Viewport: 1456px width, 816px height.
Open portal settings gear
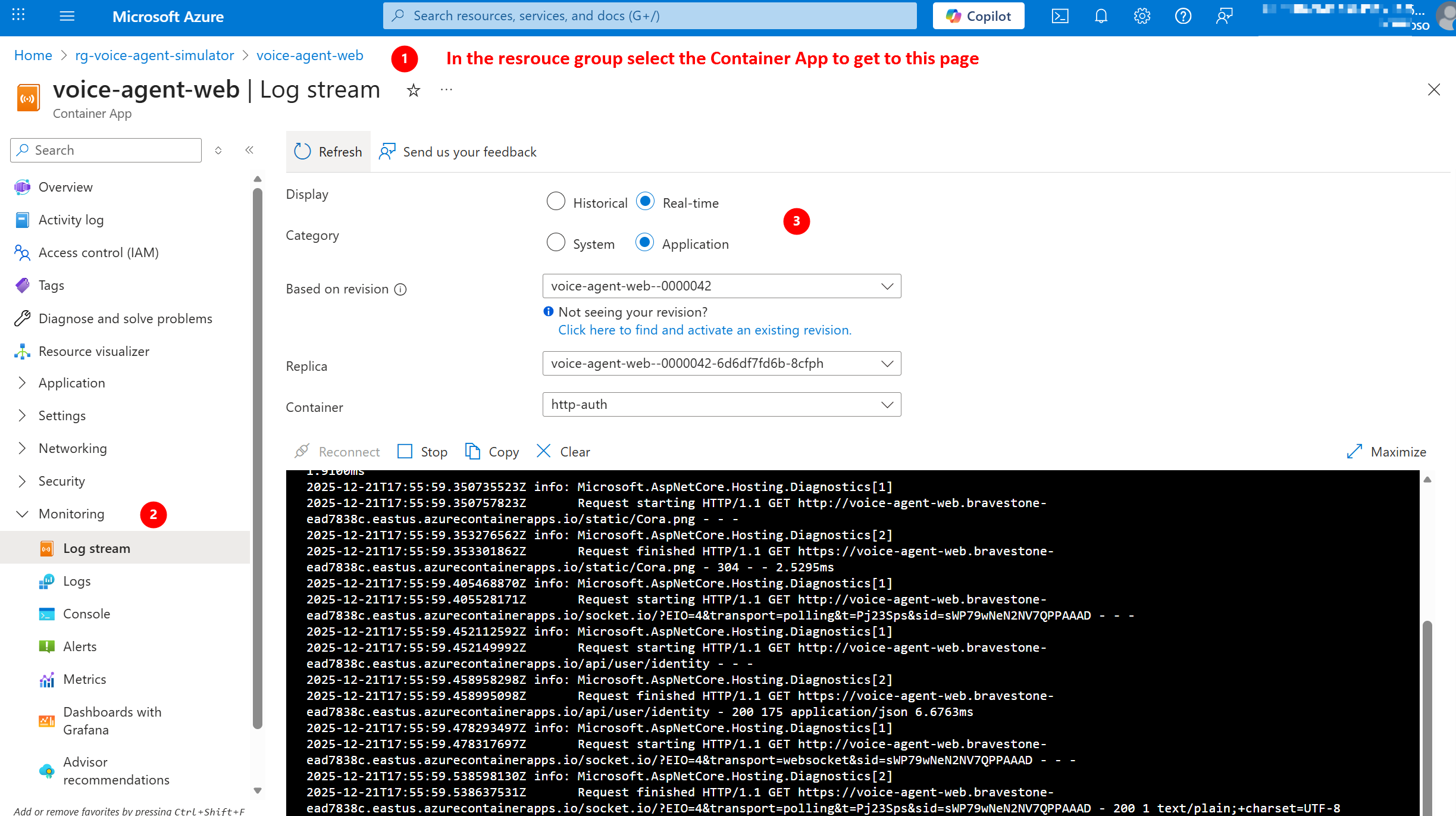pos(1142,16)
